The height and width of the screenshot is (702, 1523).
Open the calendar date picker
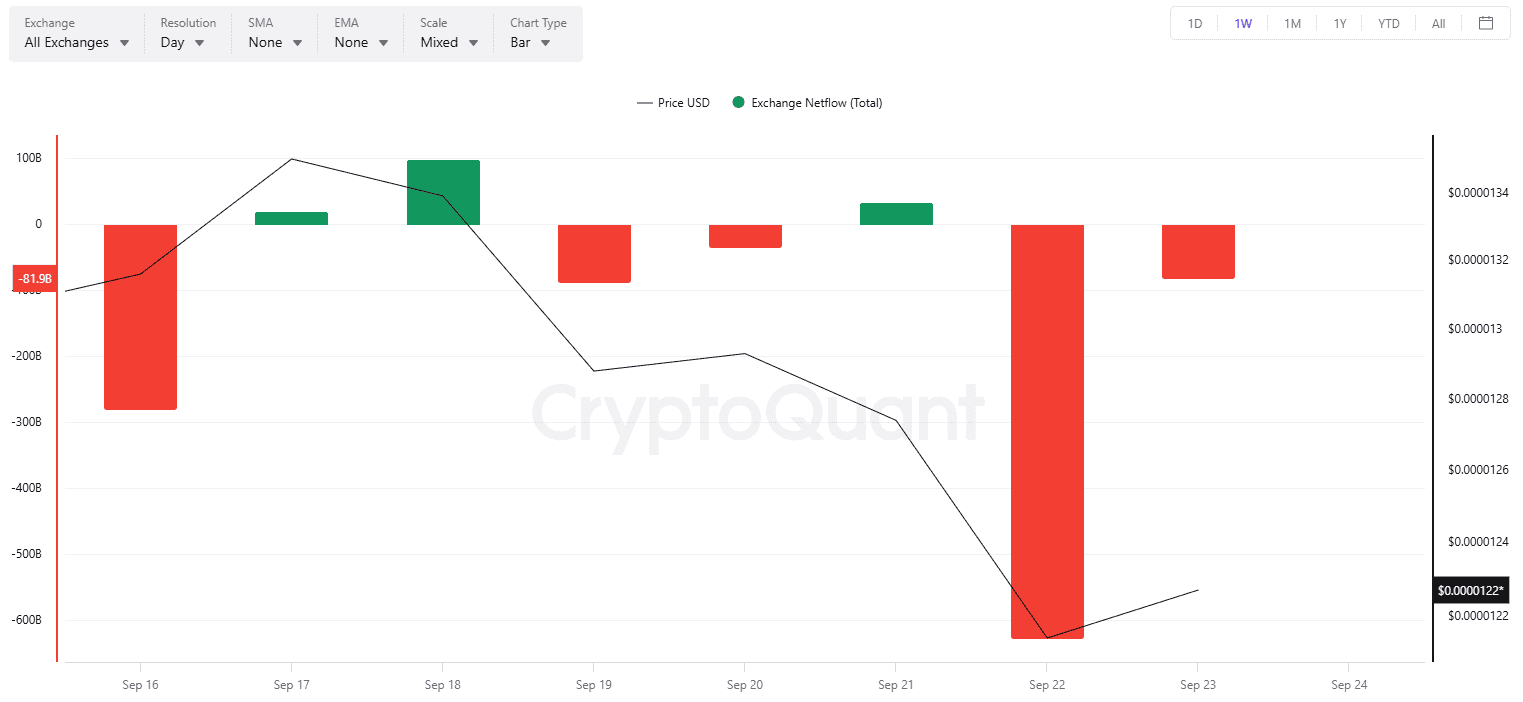click(1486, 23)
